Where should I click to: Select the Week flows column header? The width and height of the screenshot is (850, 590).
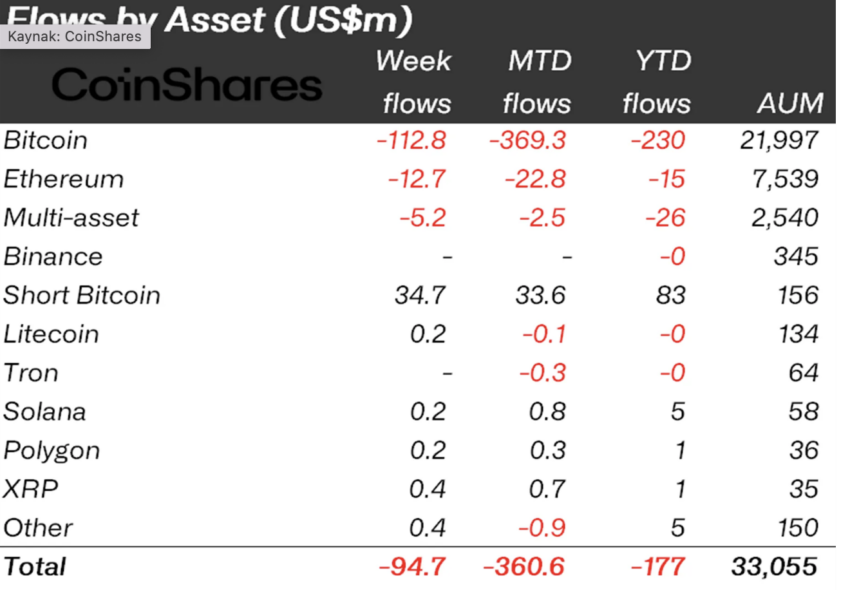pos(414,82)
